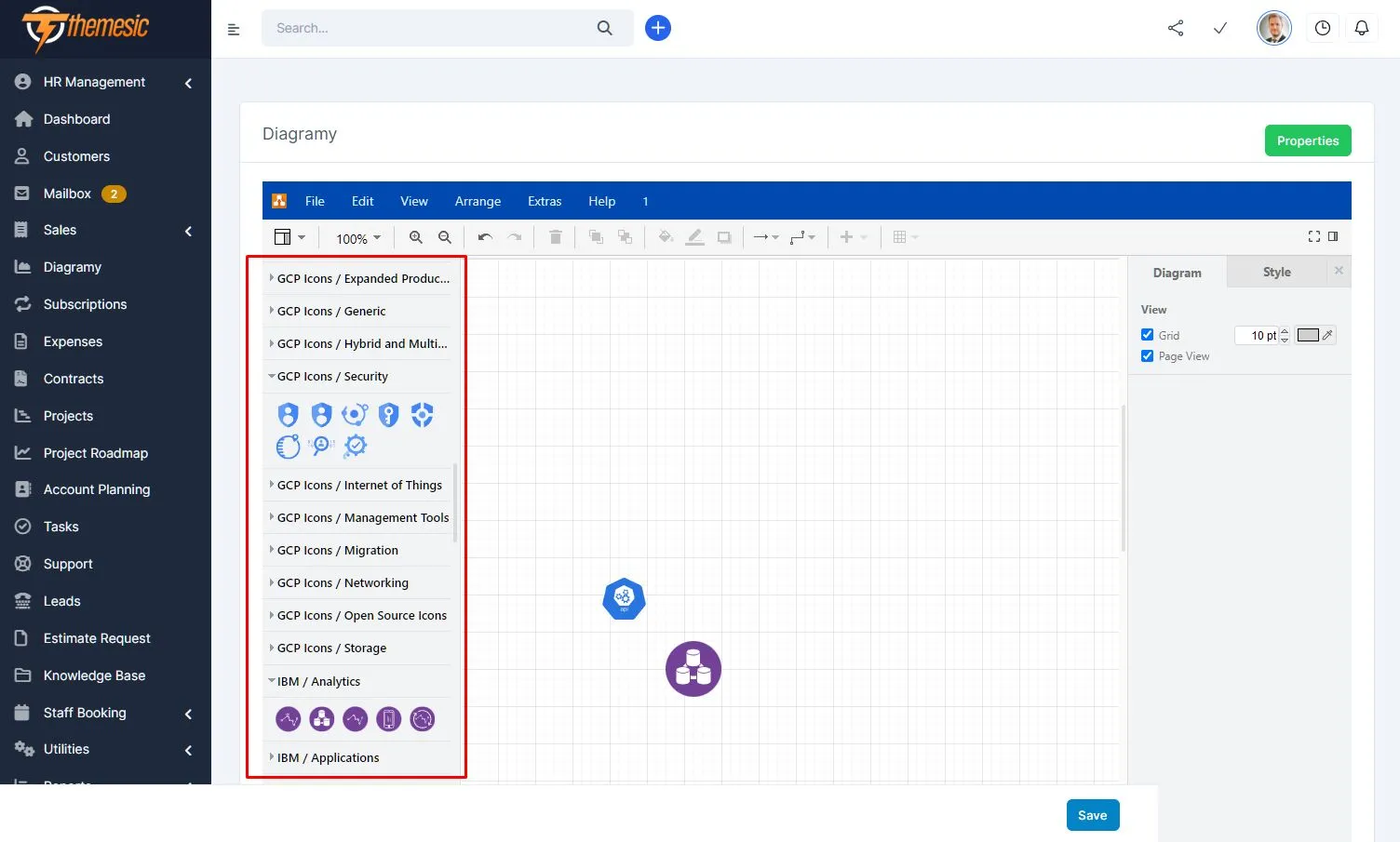
Task: Select the purple IBM database shape on canvas
Action: (693, 669)
